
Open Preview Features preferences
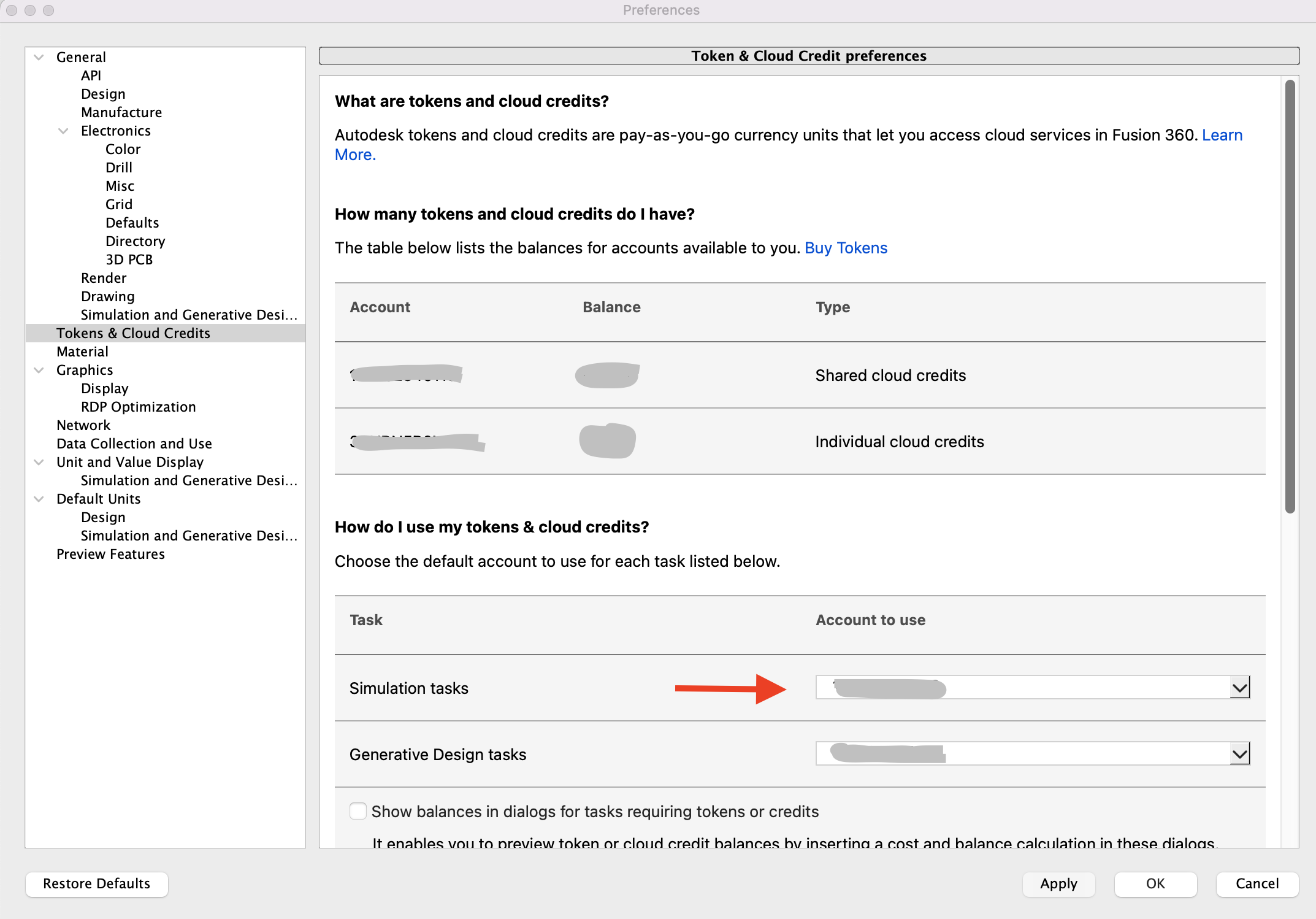110,554
